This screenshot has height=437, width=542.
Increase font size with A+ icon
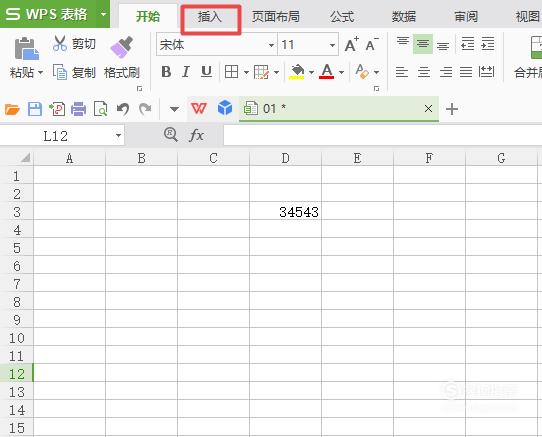[x=352, y=44]
